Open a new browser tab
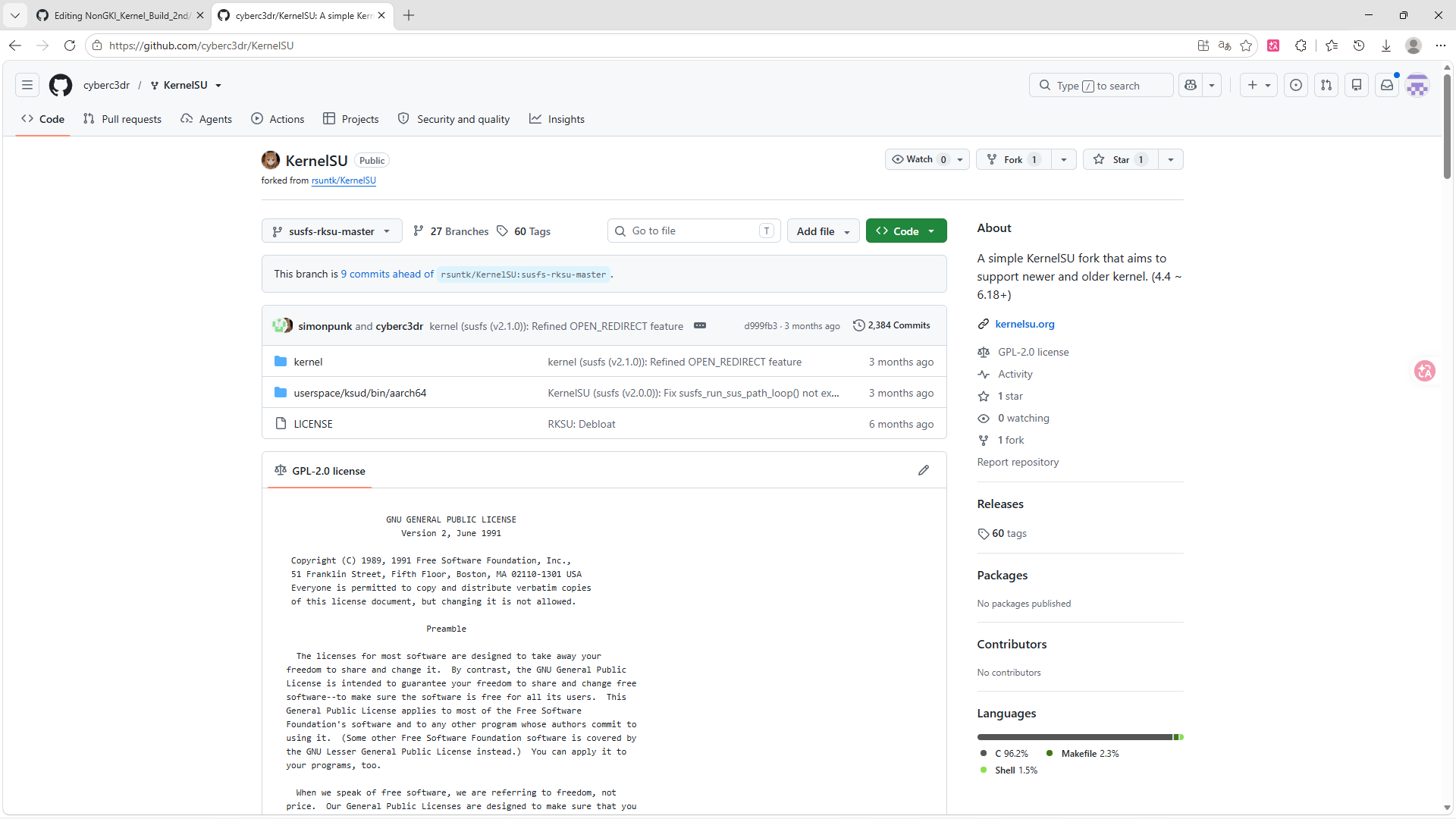This screenshot has height=819, width=1456. point(409,15)
